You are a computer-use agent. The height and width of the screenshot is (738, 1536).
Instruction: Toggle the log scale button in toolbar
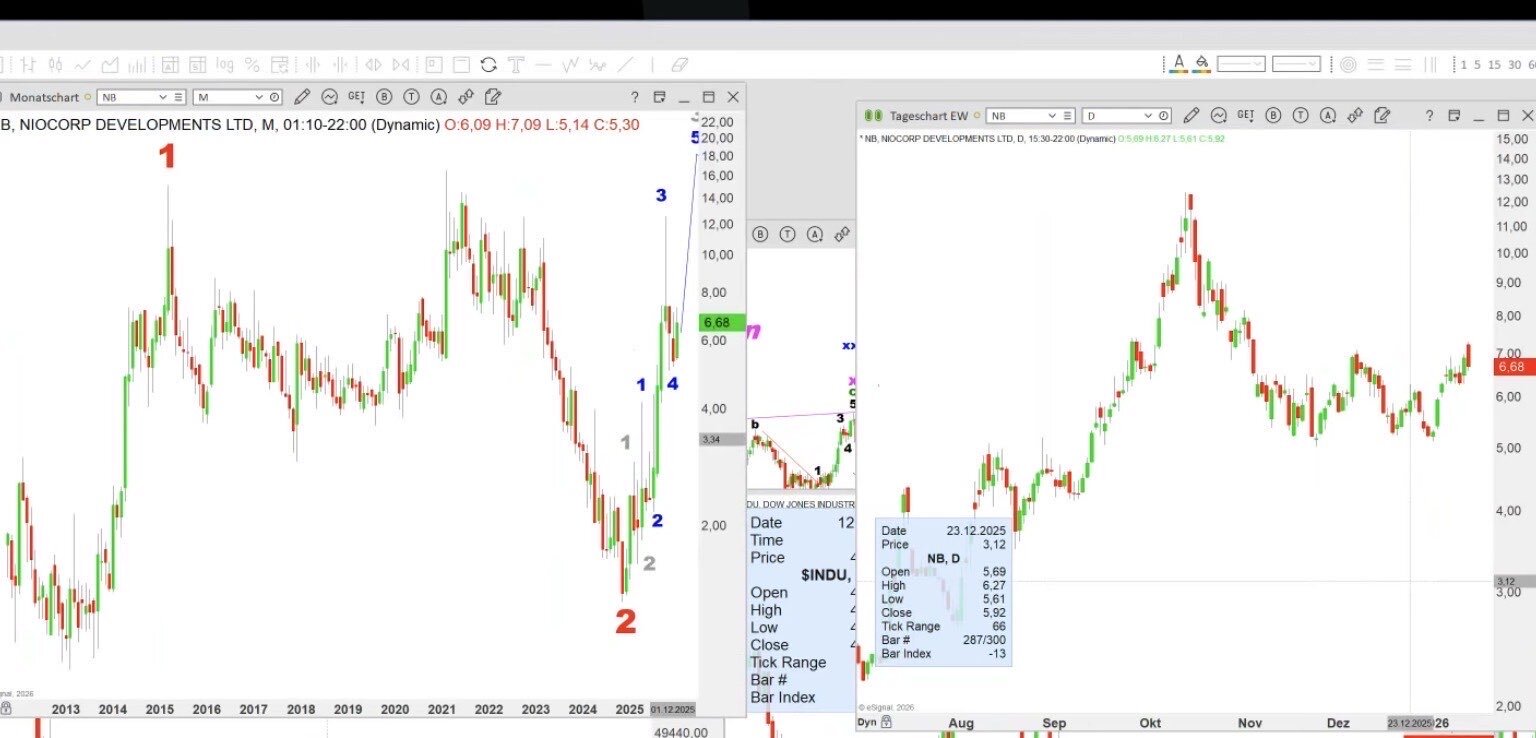coord(224,65)
